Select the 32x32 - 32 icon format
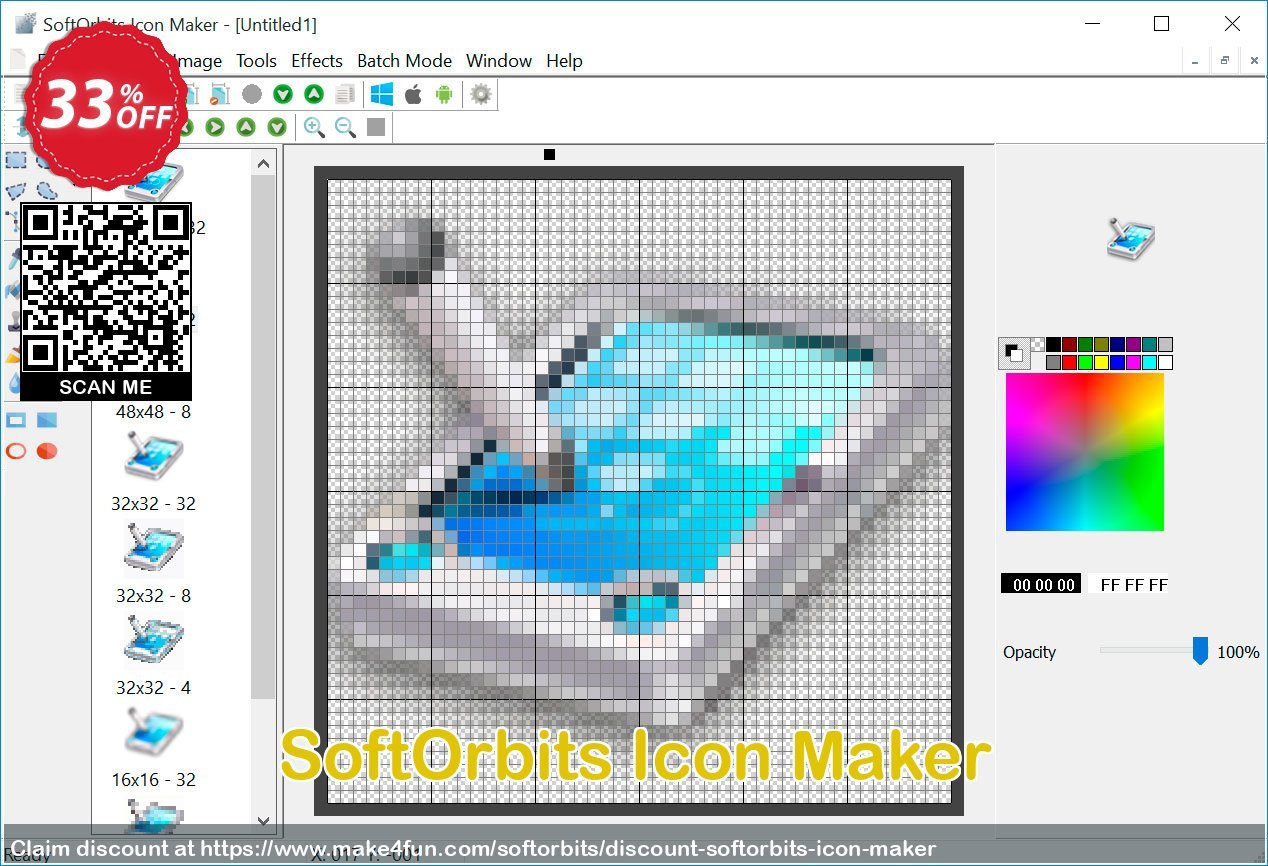This screenshot has height=866, width=1268. (153, 472)
